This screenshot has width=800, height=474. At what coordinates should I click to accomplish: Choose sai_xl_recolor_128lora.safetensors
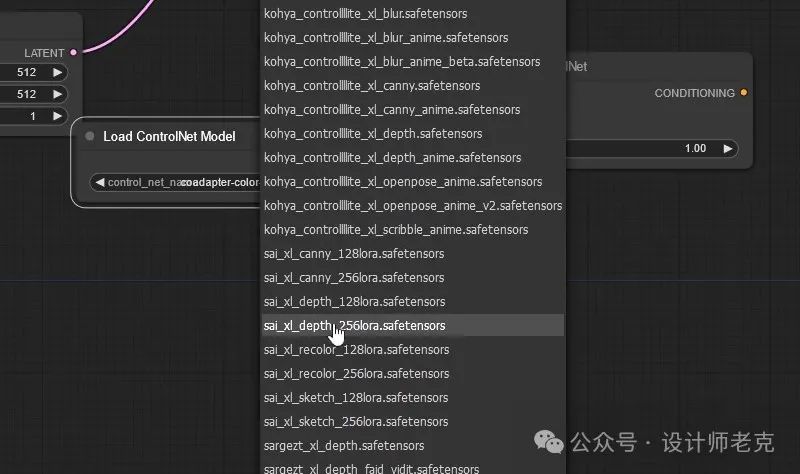point(412,350)
